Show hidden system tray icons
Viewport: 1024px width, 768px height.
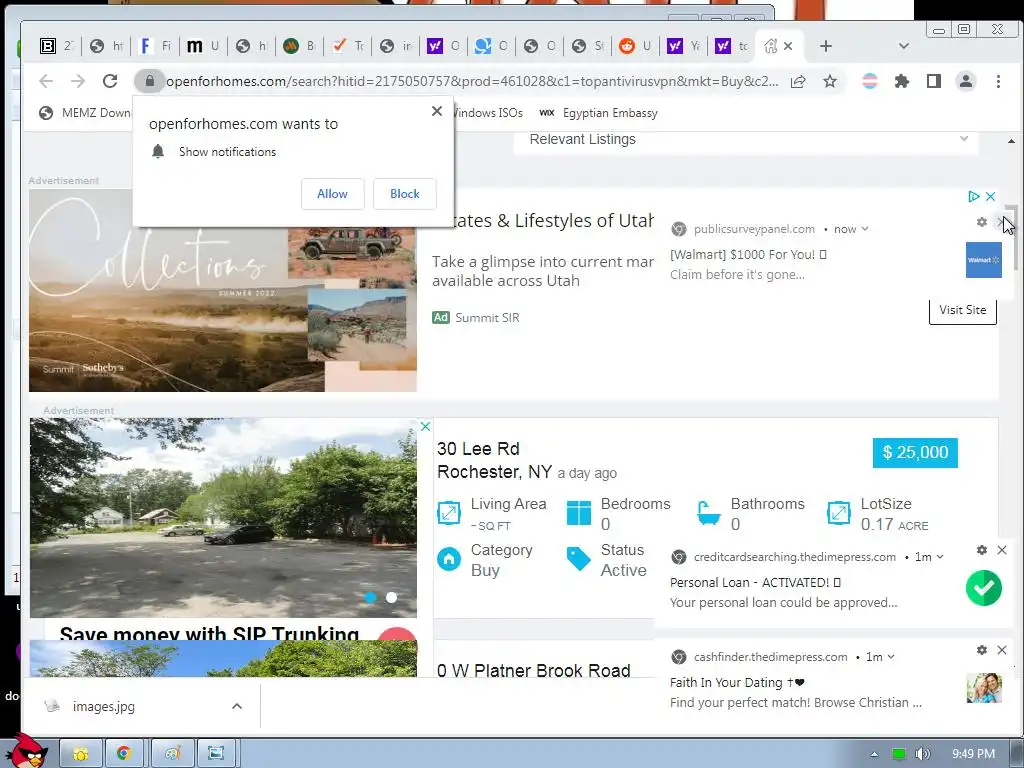pyautogui.click(x=874, y=754)
